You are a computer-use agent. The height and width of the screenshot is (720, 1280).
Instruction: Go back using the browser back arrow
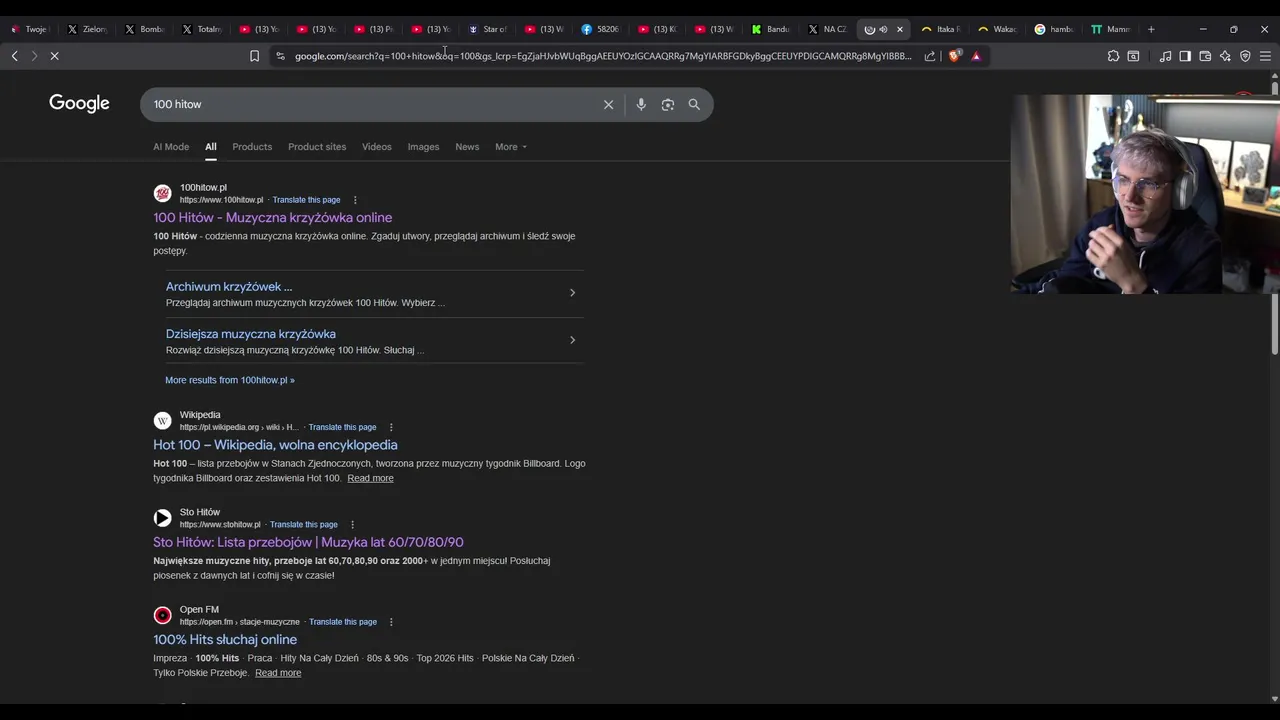click(14, 56)
